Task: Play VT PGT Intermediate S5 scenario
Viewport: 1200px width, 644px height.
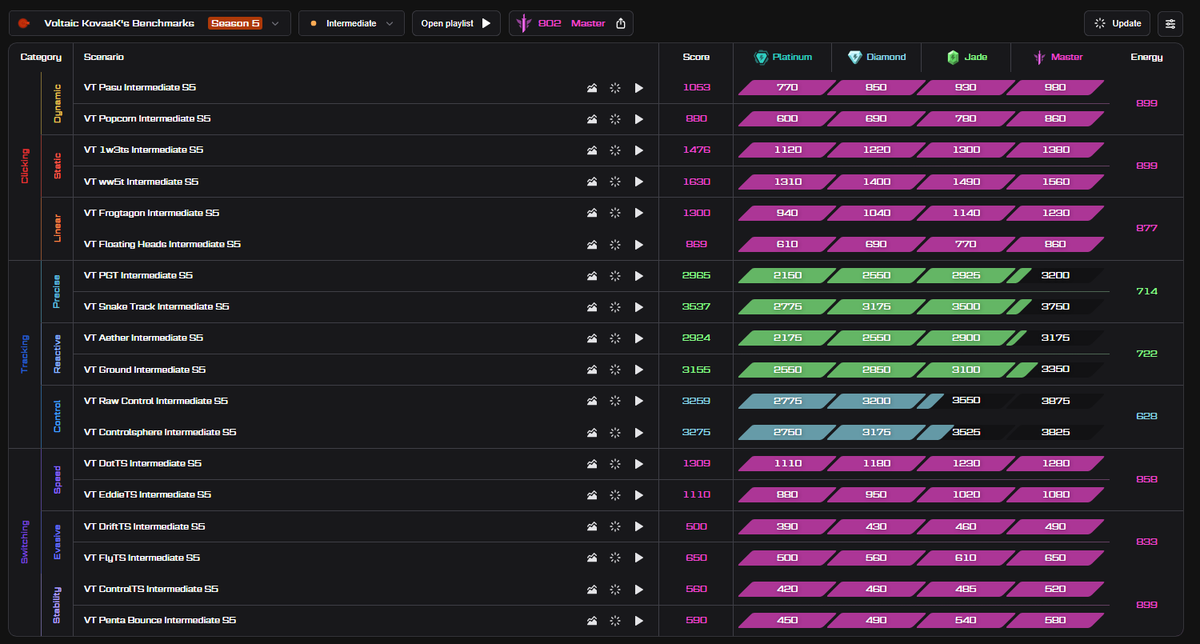Action: pos(639,276)
